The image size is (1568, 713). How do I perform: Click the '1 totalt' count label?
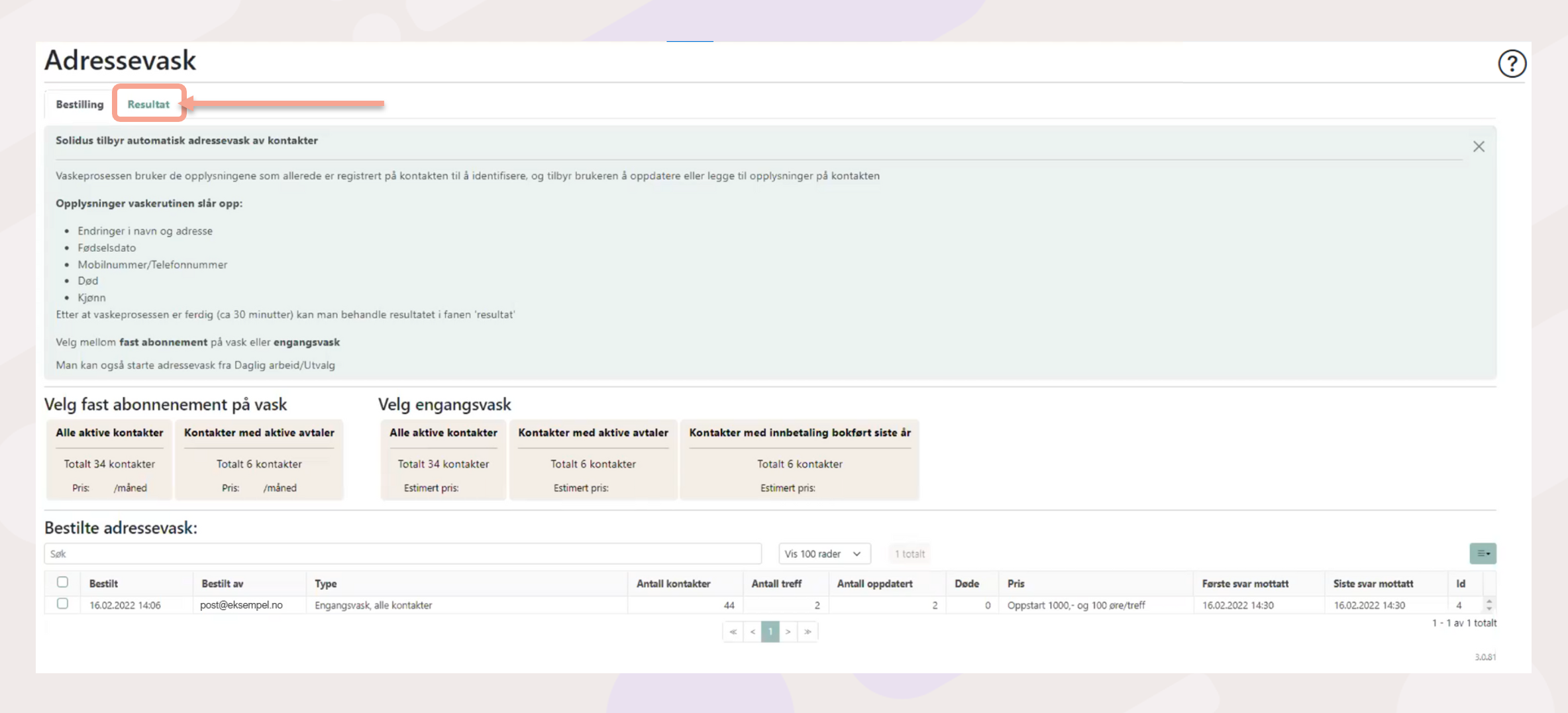tap(910, 554)
